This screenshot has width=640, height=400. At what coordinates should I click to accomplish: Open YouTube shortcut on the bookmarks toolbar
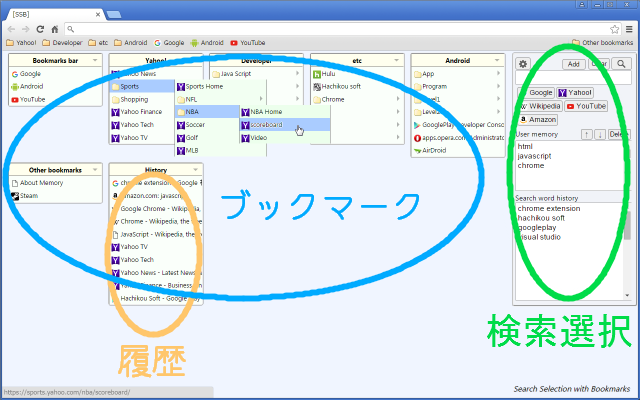(x=248, y=42)
